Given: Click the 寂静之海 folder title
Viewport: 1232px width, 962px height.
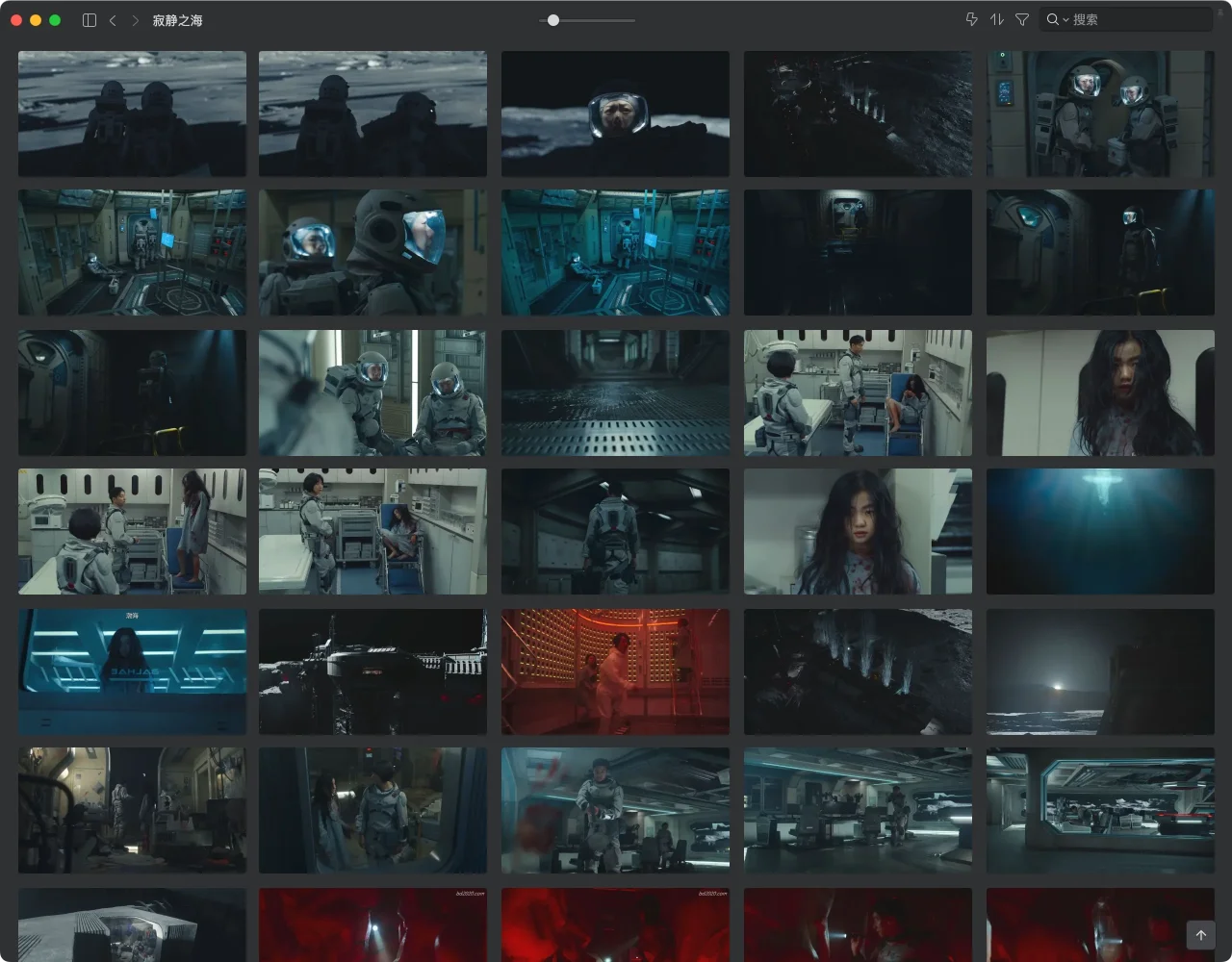Looking at the screenshot, I should 177,20.
